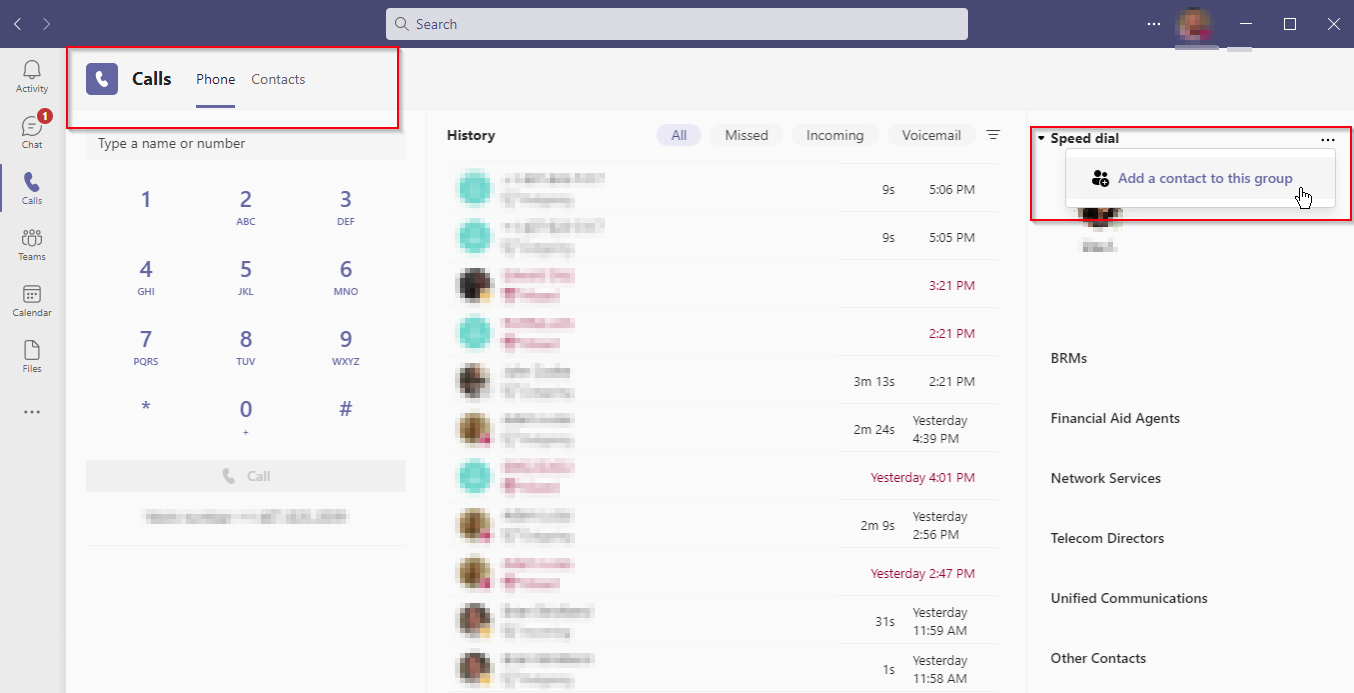
Task: Click the purple Calls phone icon
Action: [102, 79]
